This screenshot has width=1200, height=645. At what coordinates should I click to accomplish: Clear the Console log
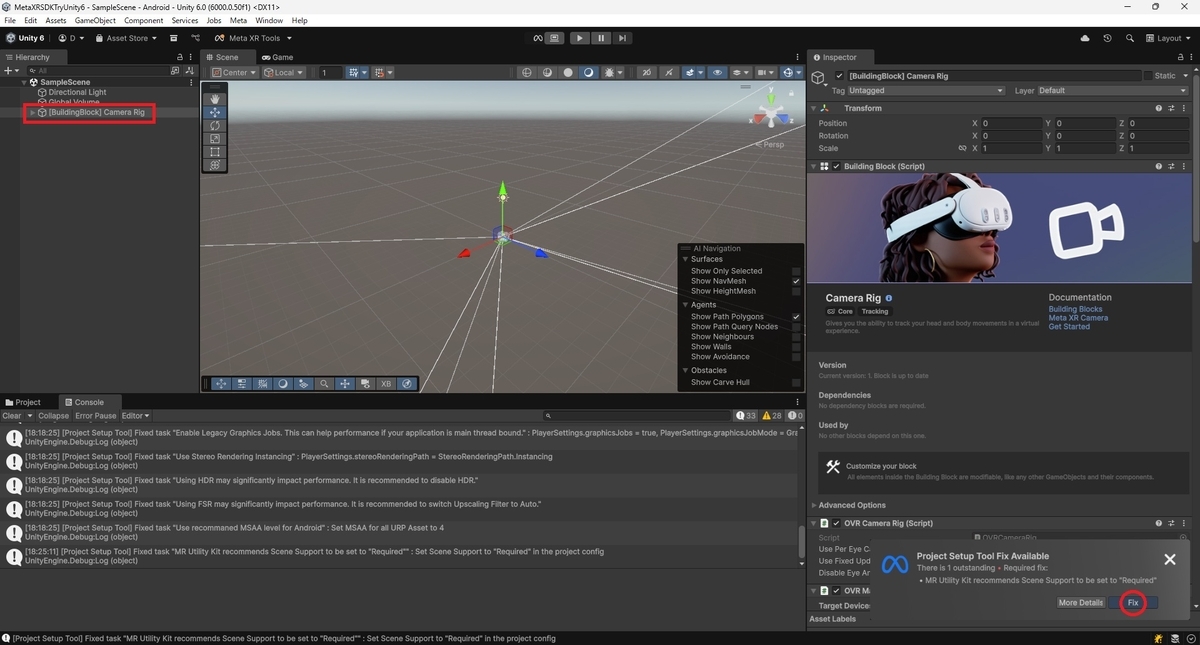12,416
